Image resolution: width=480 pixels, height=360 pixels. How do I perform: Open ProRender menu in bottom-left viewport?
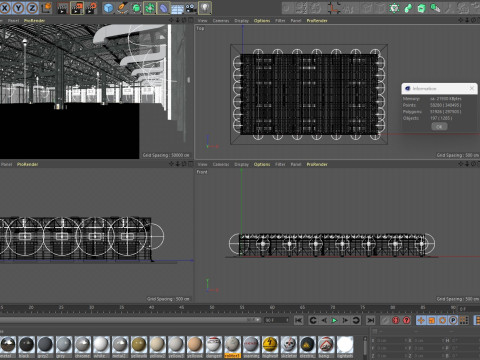tap(28, 164)
